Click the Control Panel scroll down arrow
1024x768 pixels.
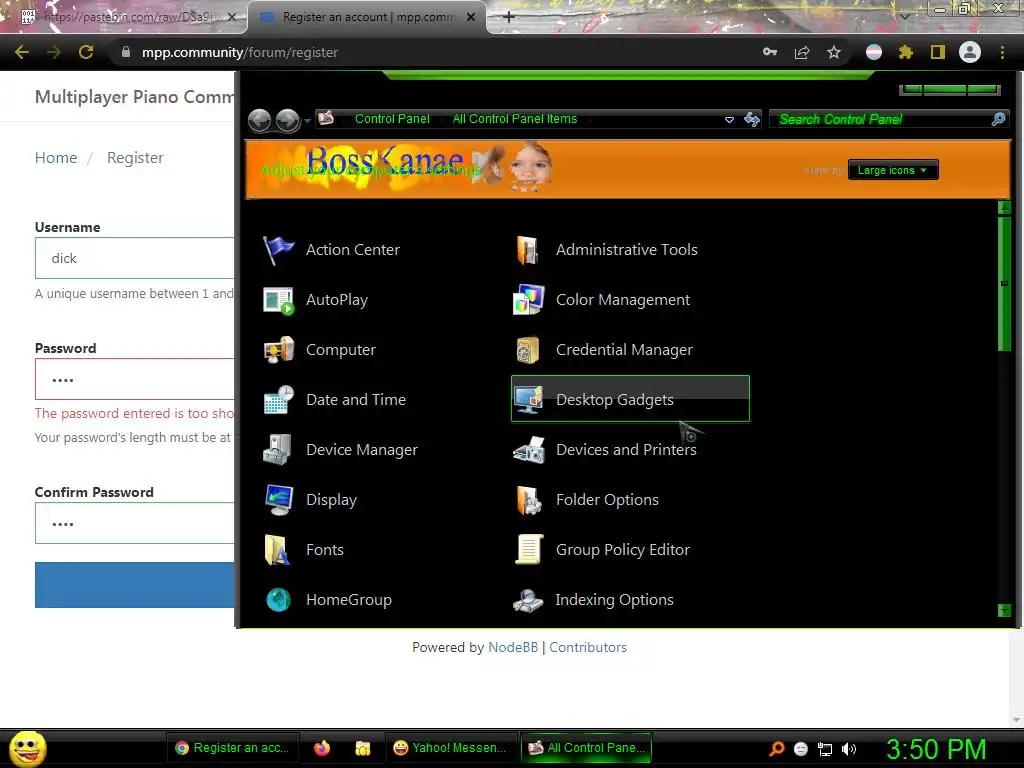(1004, 611)
